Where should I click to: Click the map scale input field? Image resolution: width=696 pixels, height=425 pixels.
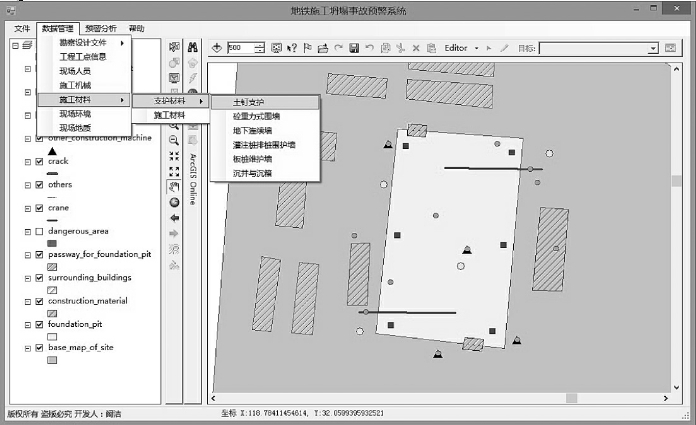[x=241, y=48]
